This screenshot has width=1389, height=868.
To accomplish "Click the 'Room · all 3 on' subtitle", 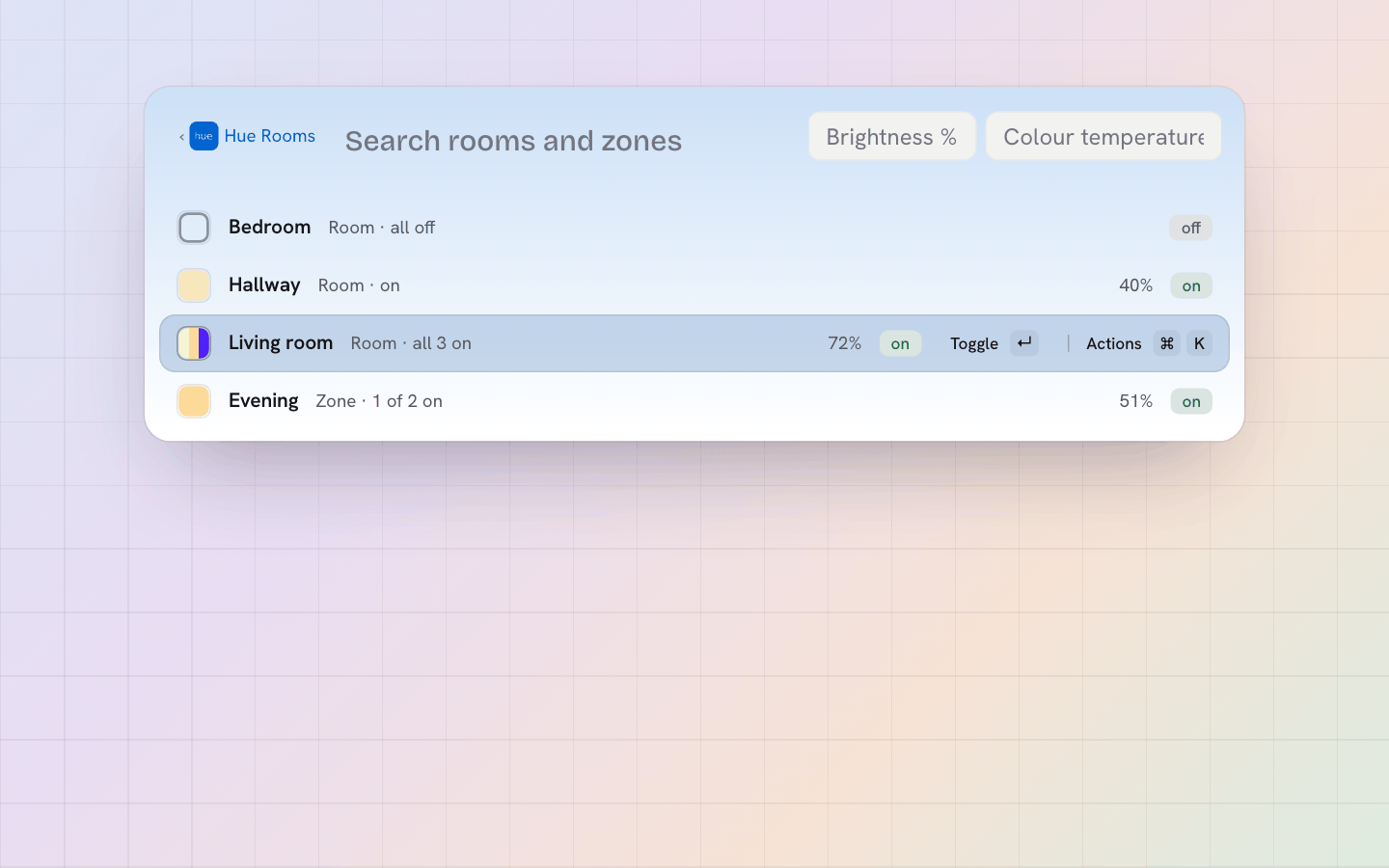I will (411, 343).
